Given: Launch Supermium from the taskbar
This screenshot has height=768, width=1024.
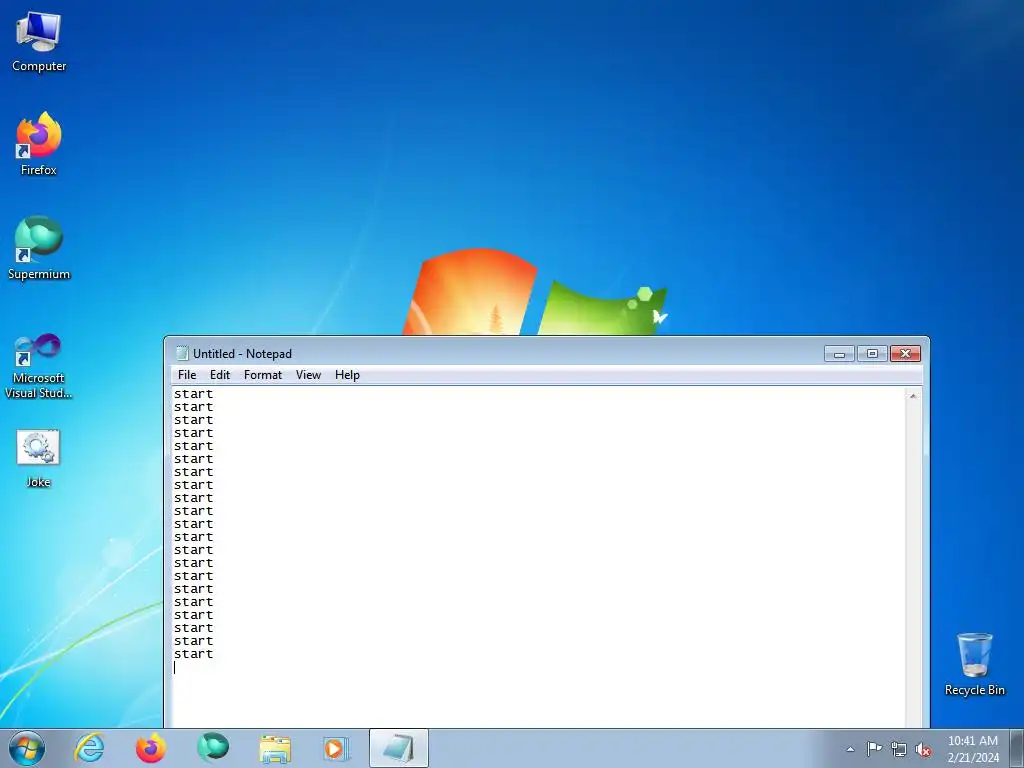Looking at the screenshot, I should (213, 748).
